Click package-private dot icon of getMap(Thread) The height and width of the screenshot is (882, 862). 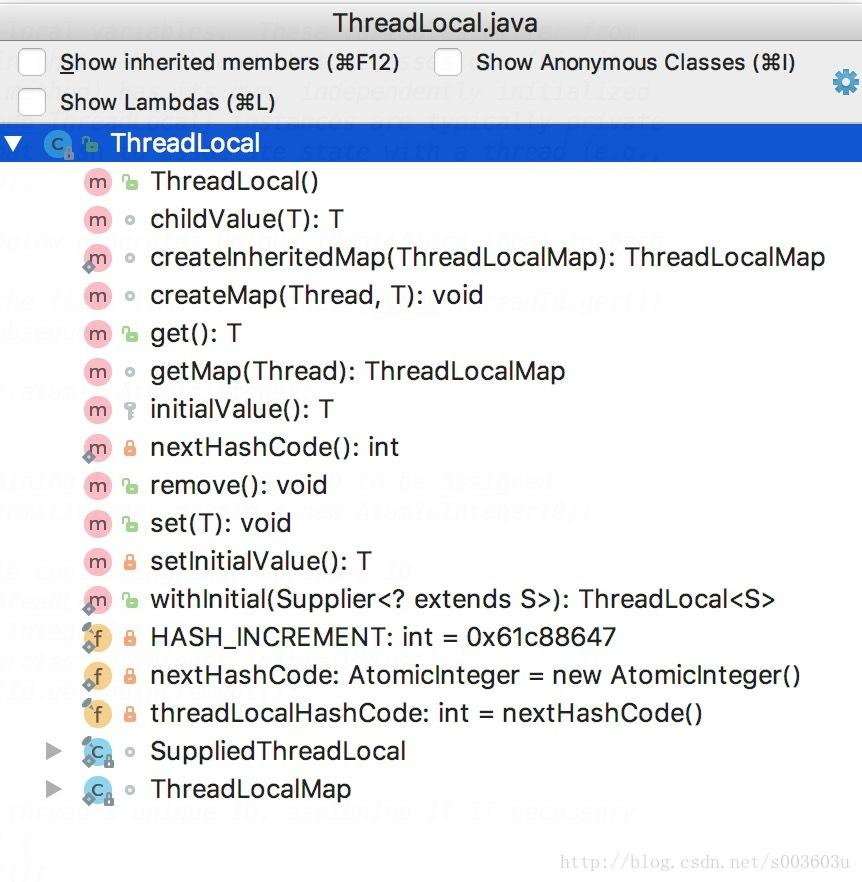(x=130, y=372)
